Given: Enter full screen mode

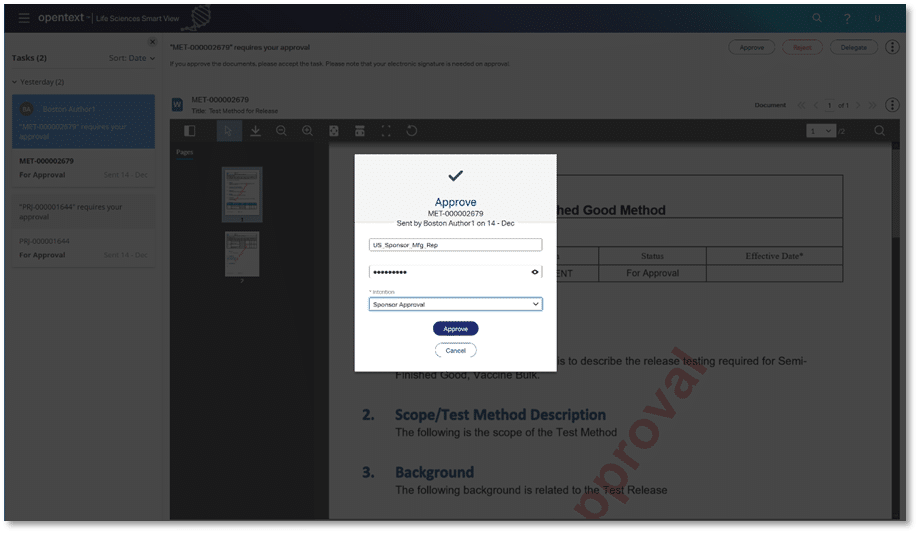Looking at the screenshot, I should [386, 131].
